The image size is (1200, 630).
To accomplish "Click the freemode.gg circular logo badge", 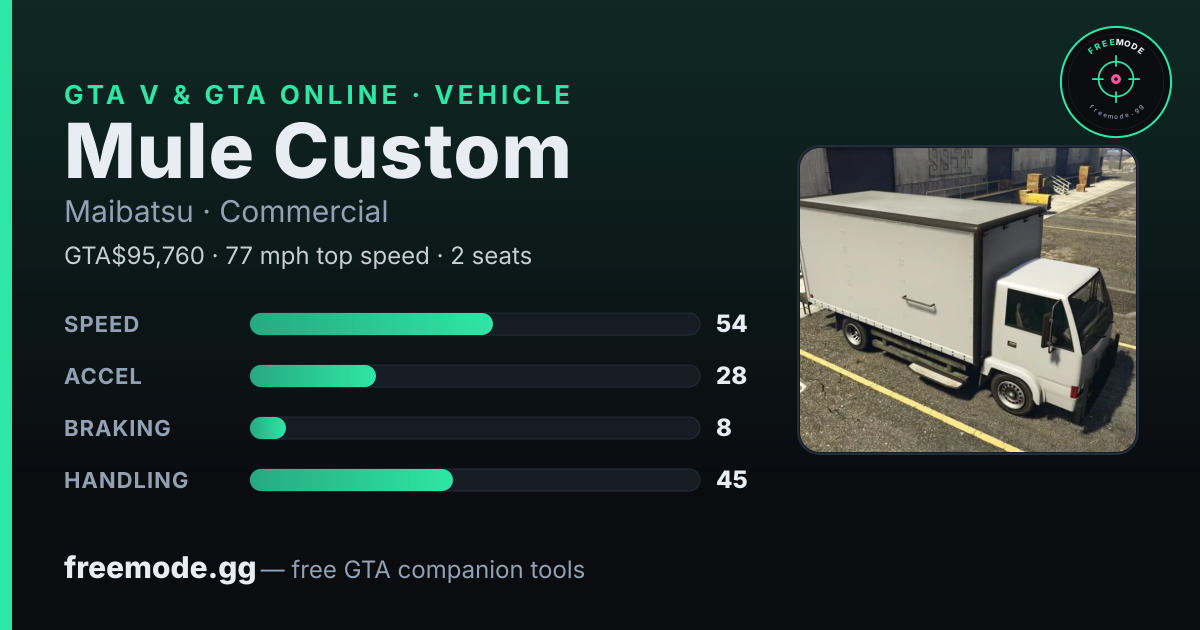I will coord(1116,81).
